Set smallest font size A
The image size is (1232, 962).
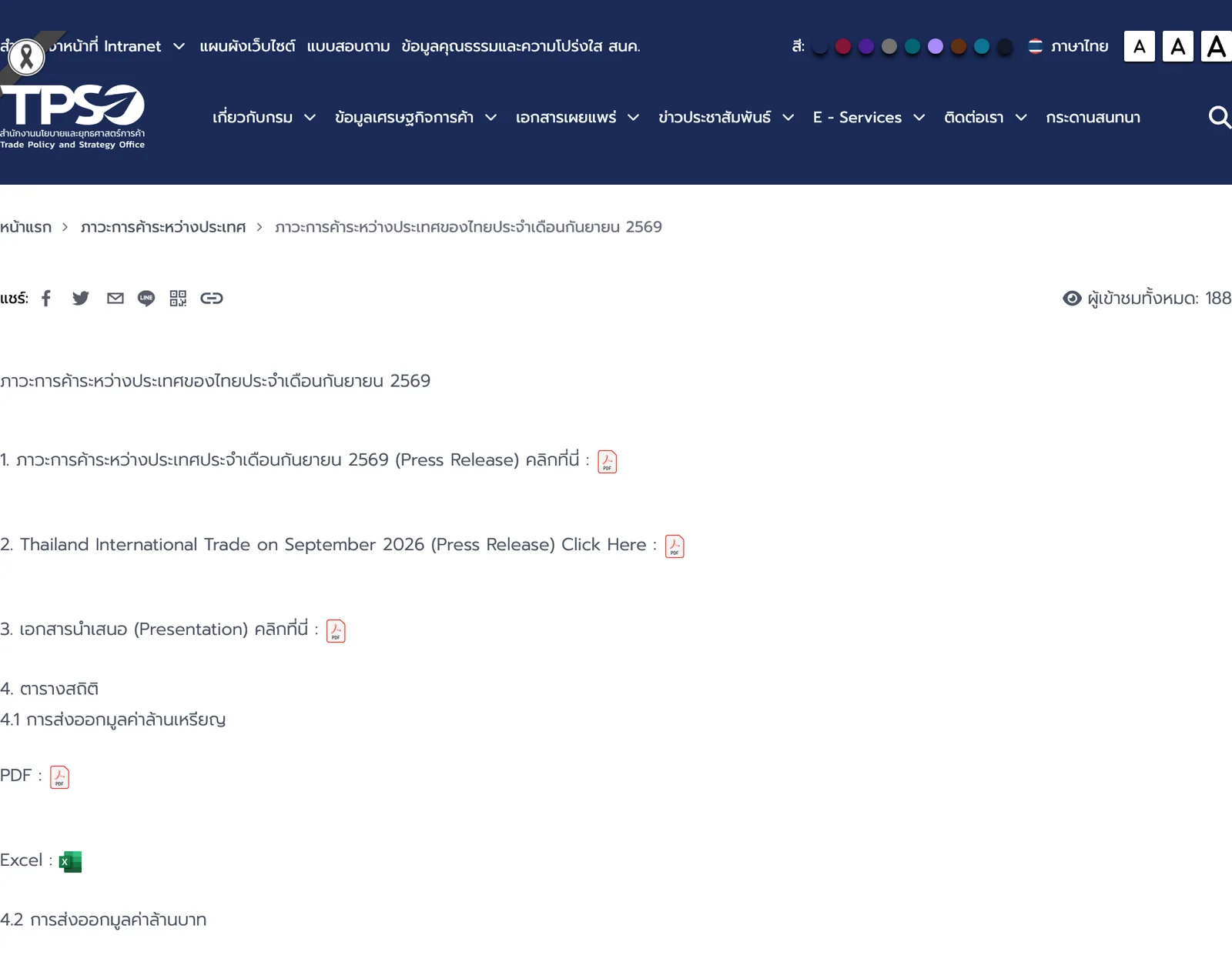coord(1140,46)
